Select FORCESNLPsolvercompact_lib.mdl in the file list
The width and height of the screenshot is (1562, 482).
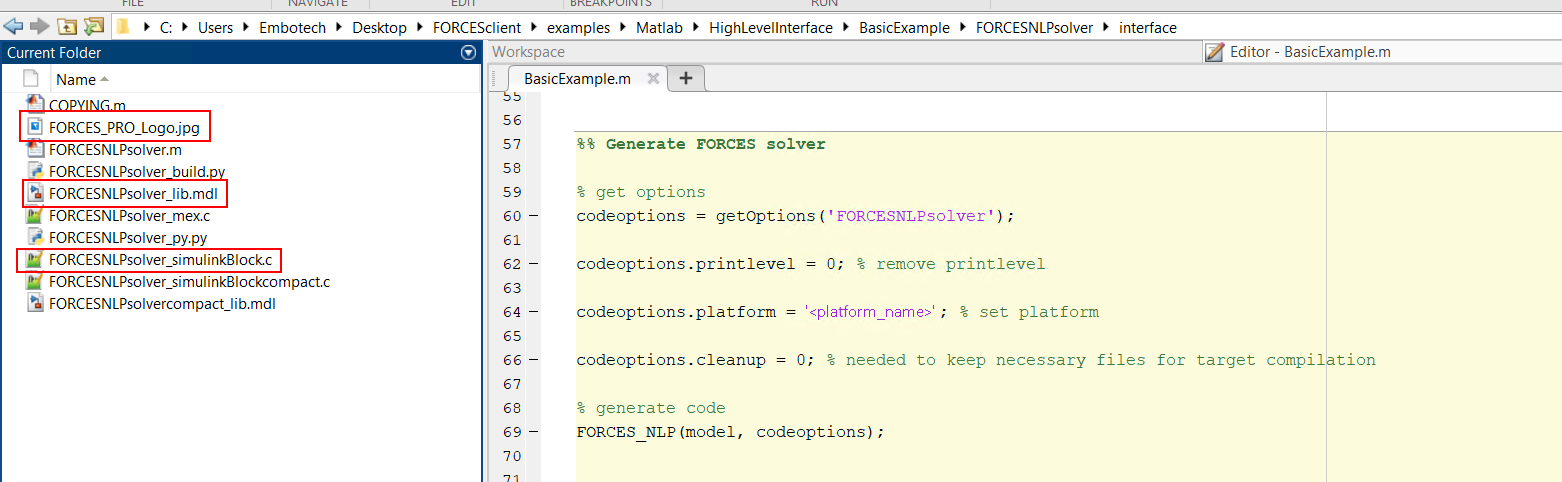click(162, 304)
